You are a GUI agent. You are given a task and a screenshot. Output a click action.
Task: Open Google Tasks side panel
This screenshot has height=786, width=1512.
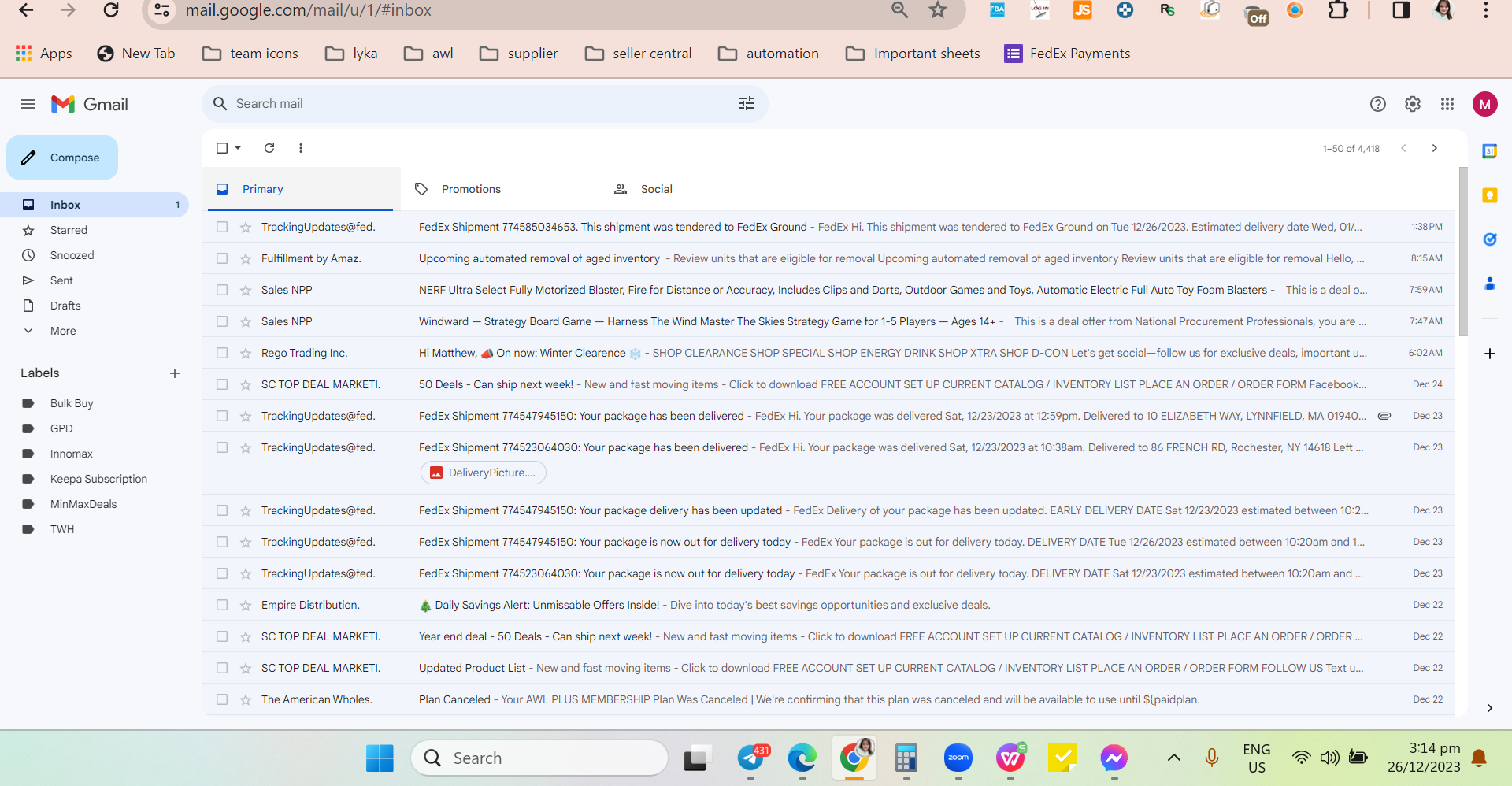pyautogui.click(x=1490, y=239)
